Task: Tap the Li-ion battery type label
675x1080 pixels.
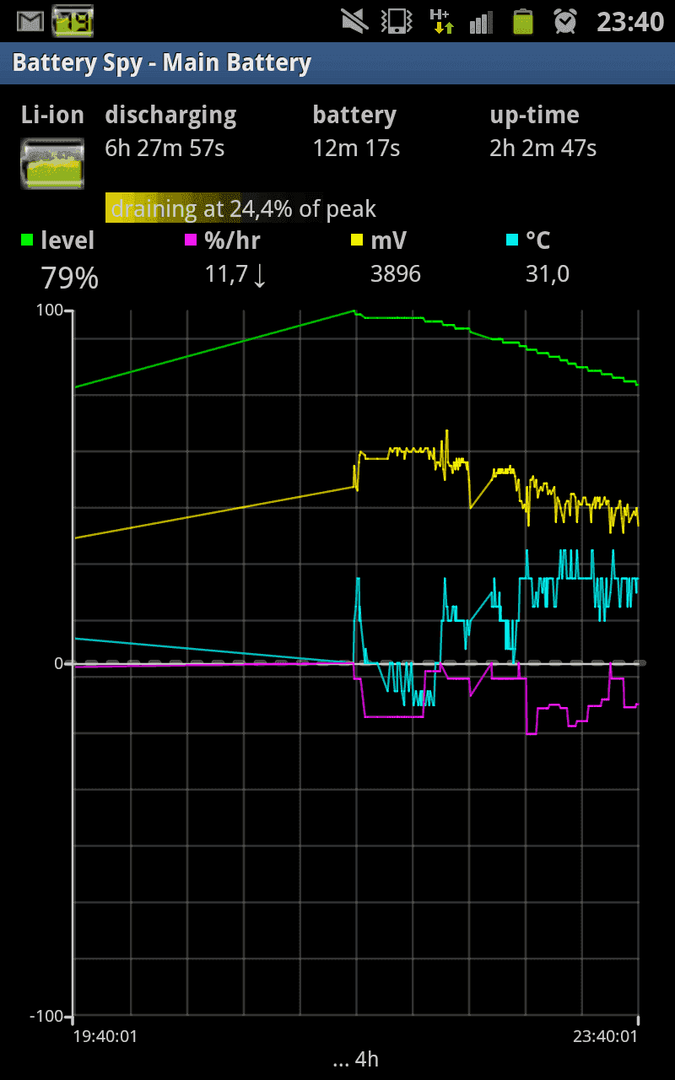Action: click(52, 115)
